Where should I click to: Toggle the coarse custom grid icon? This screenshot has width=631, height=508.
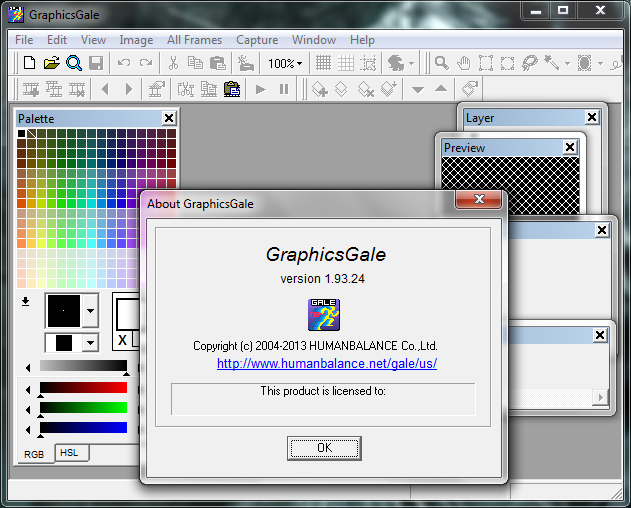[x=346, y=63]
